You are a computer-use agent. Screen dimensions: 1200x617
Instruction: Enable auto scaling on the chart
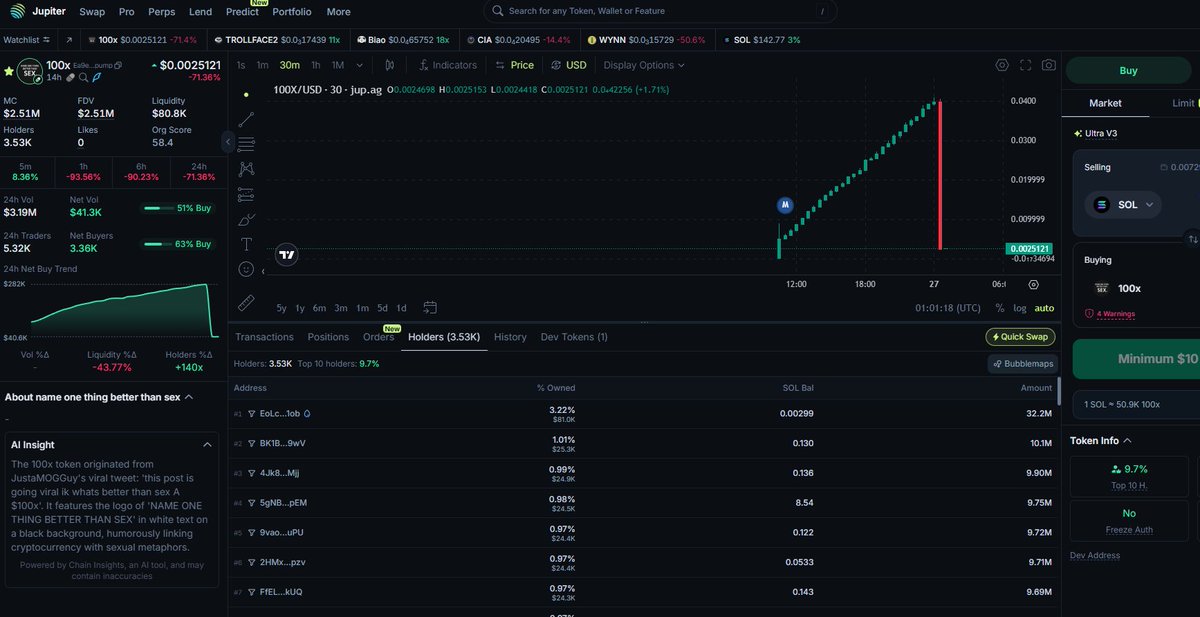click(1044, 308)
